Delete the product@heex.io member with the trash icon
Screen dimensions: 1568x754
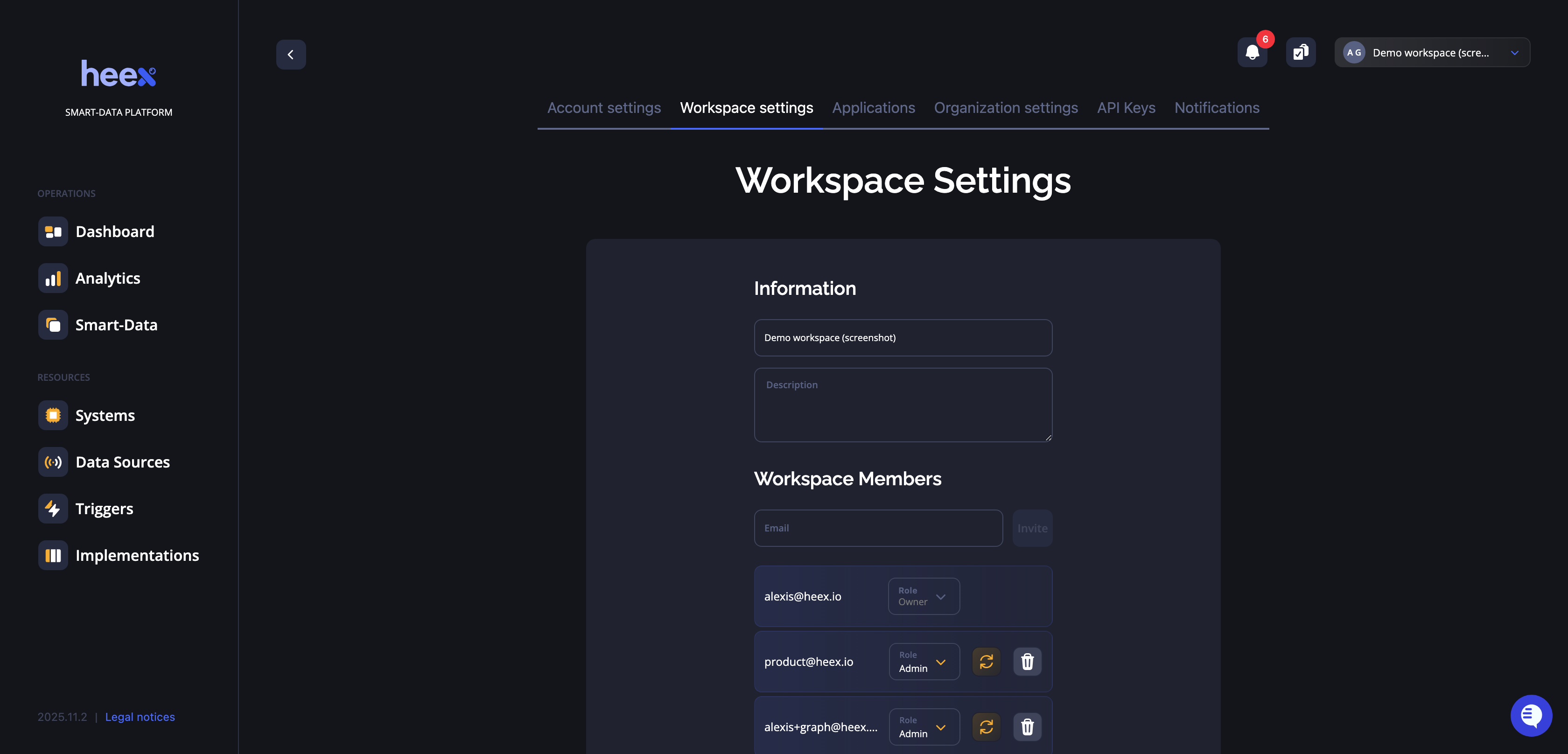tap(1028, 662)
